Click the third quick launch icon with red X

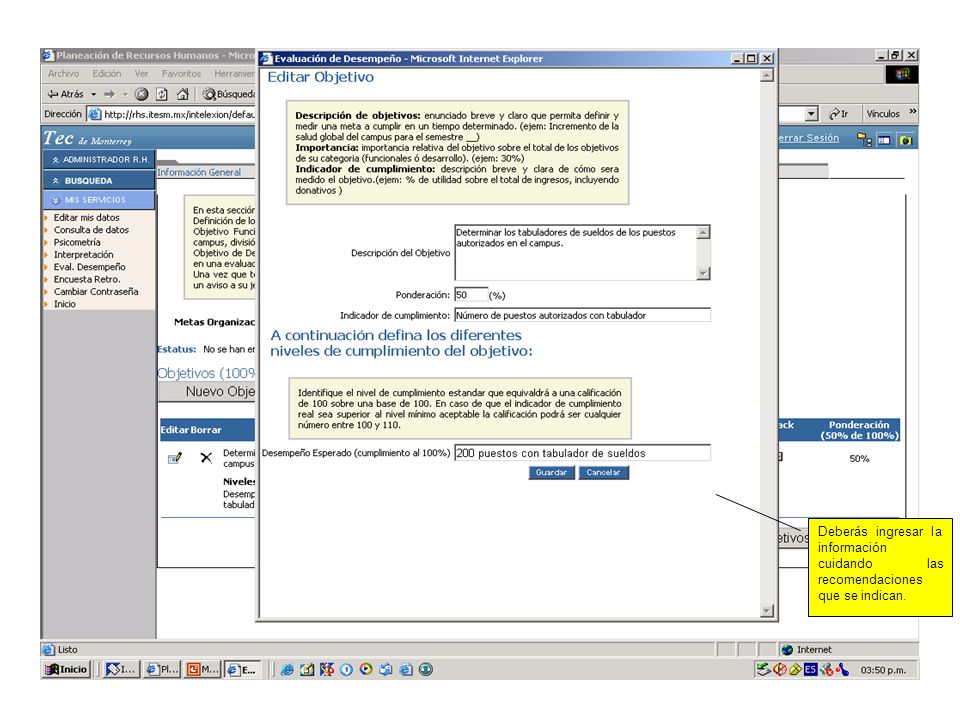click(326, 670)
